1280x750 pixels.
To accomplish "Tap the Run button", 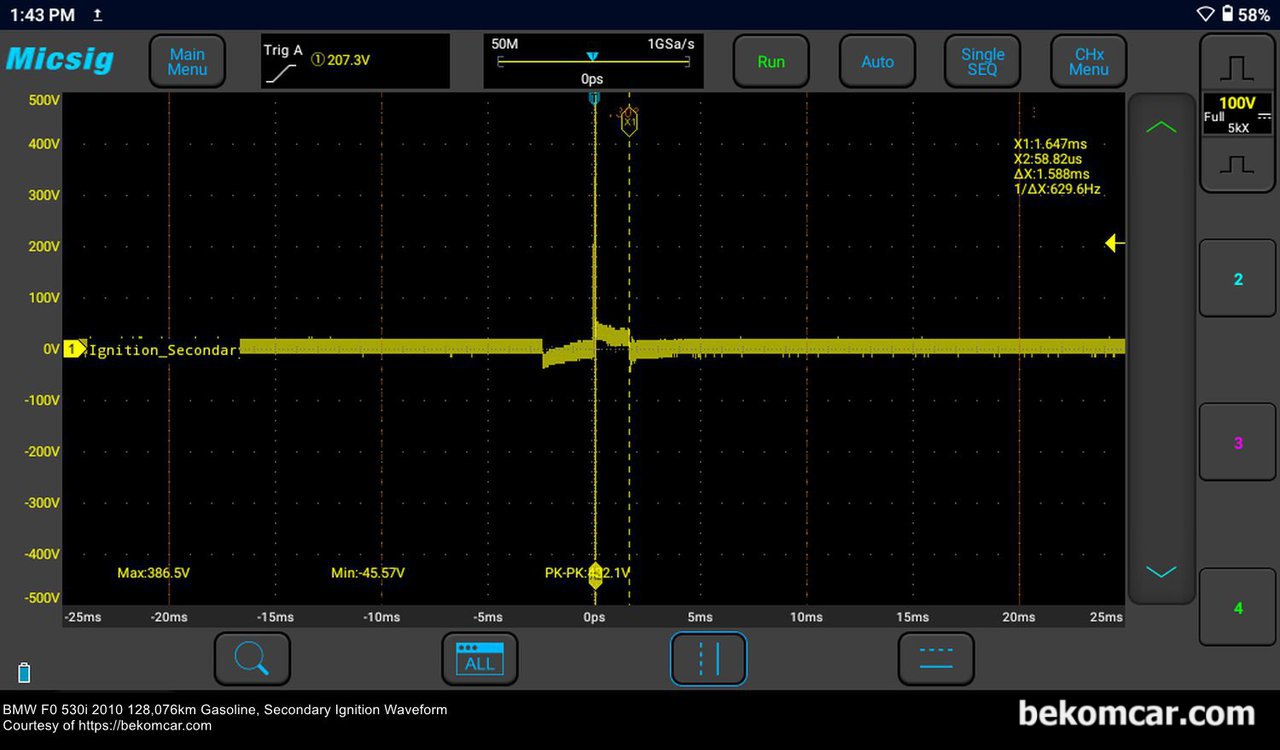I will point(771,62).
